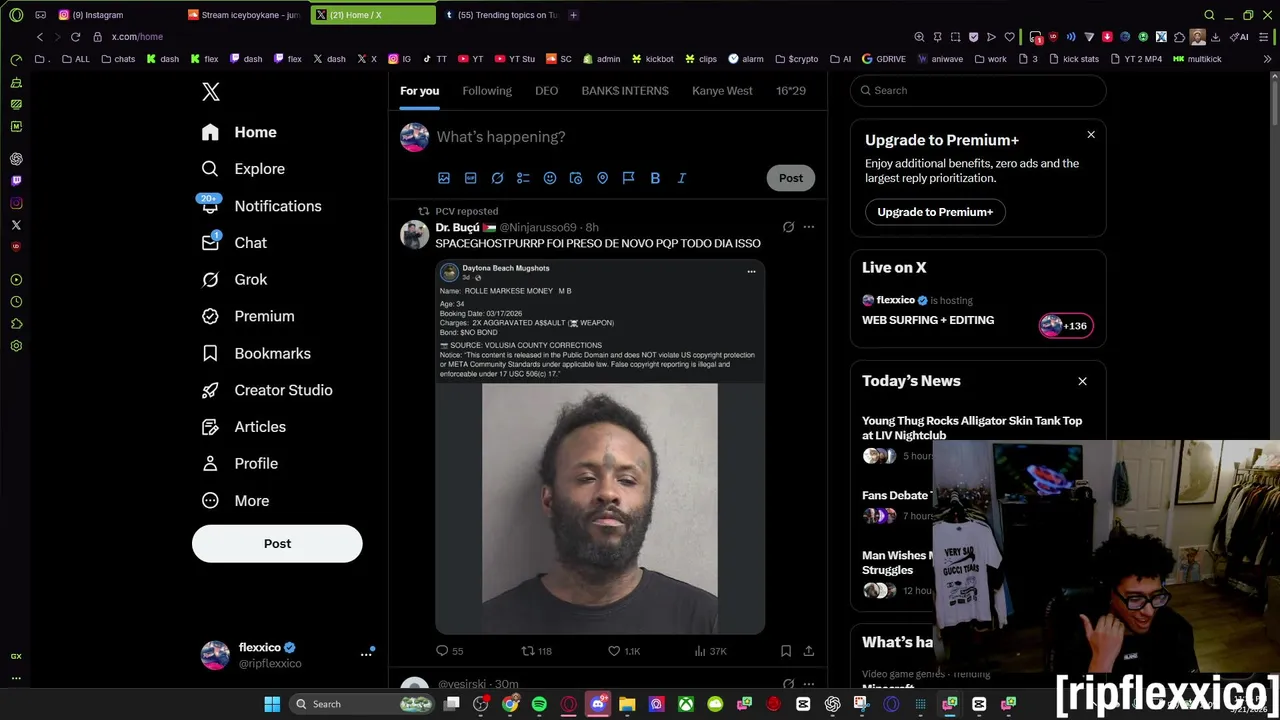Open the three-dot menu on Dr. Buçú's post

click(x=809, y=227)
